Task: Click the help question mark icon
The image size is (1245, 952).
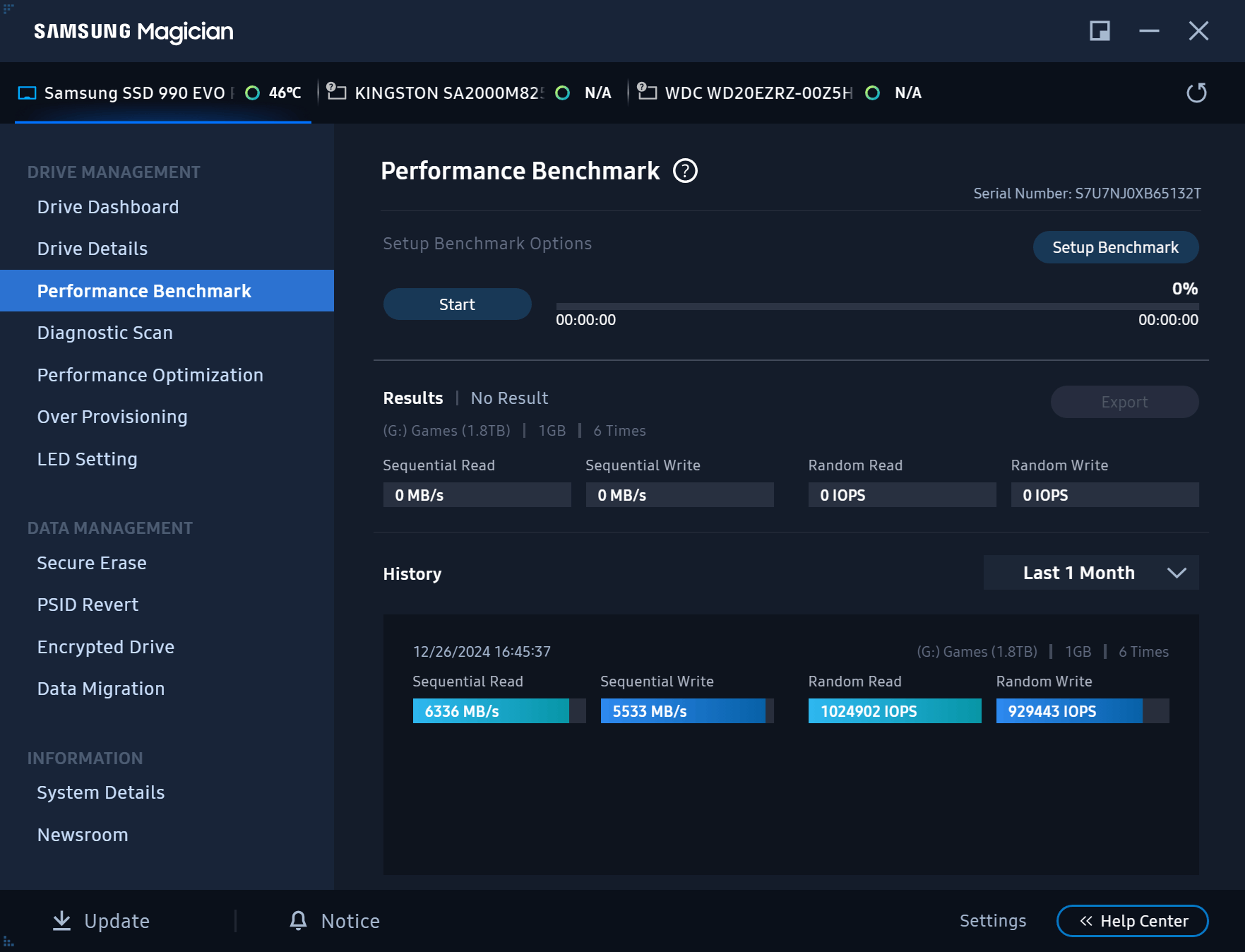Action: pos(685,171)
